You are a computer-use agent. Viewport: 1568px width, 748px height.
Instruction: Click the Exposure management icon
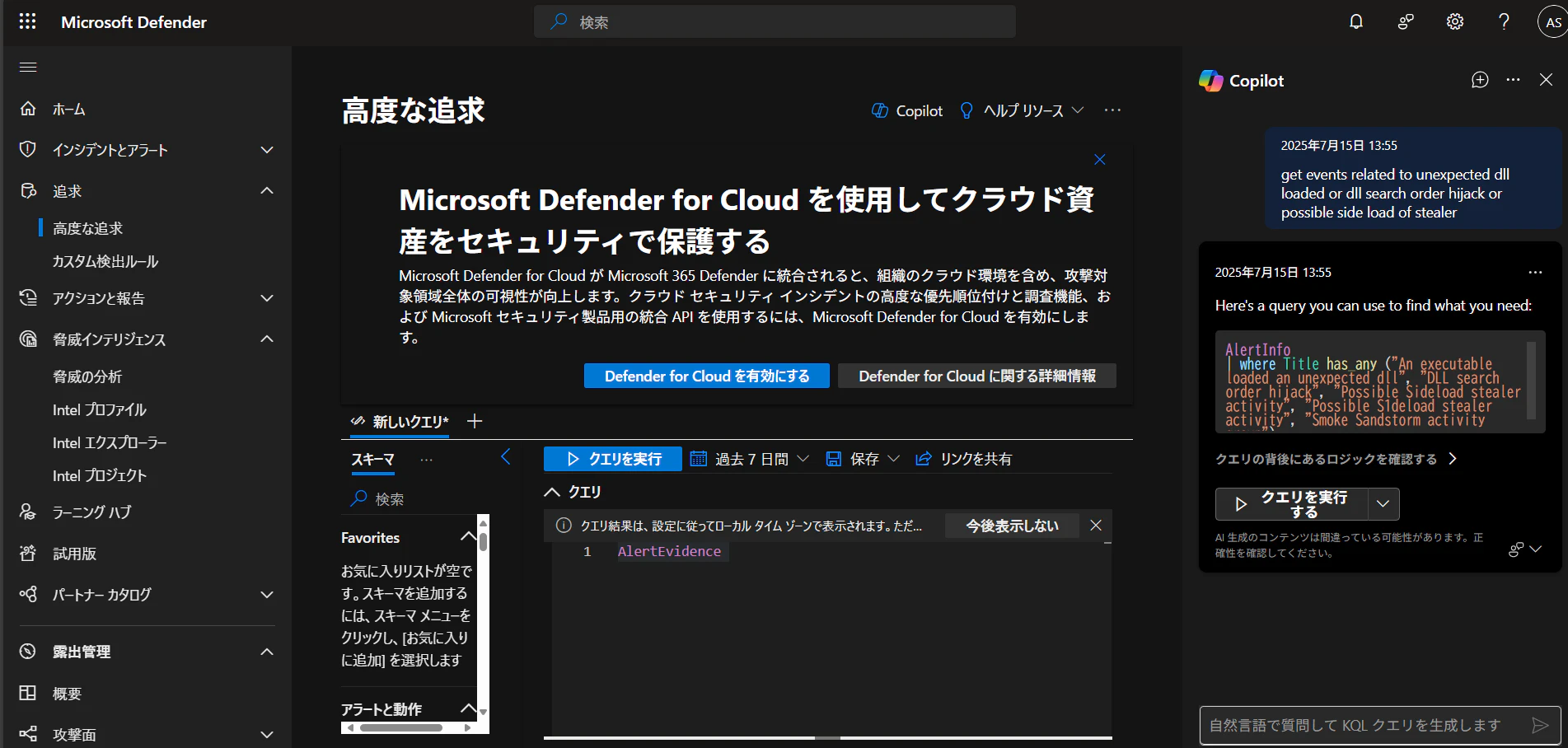click(x=28, y=651)
